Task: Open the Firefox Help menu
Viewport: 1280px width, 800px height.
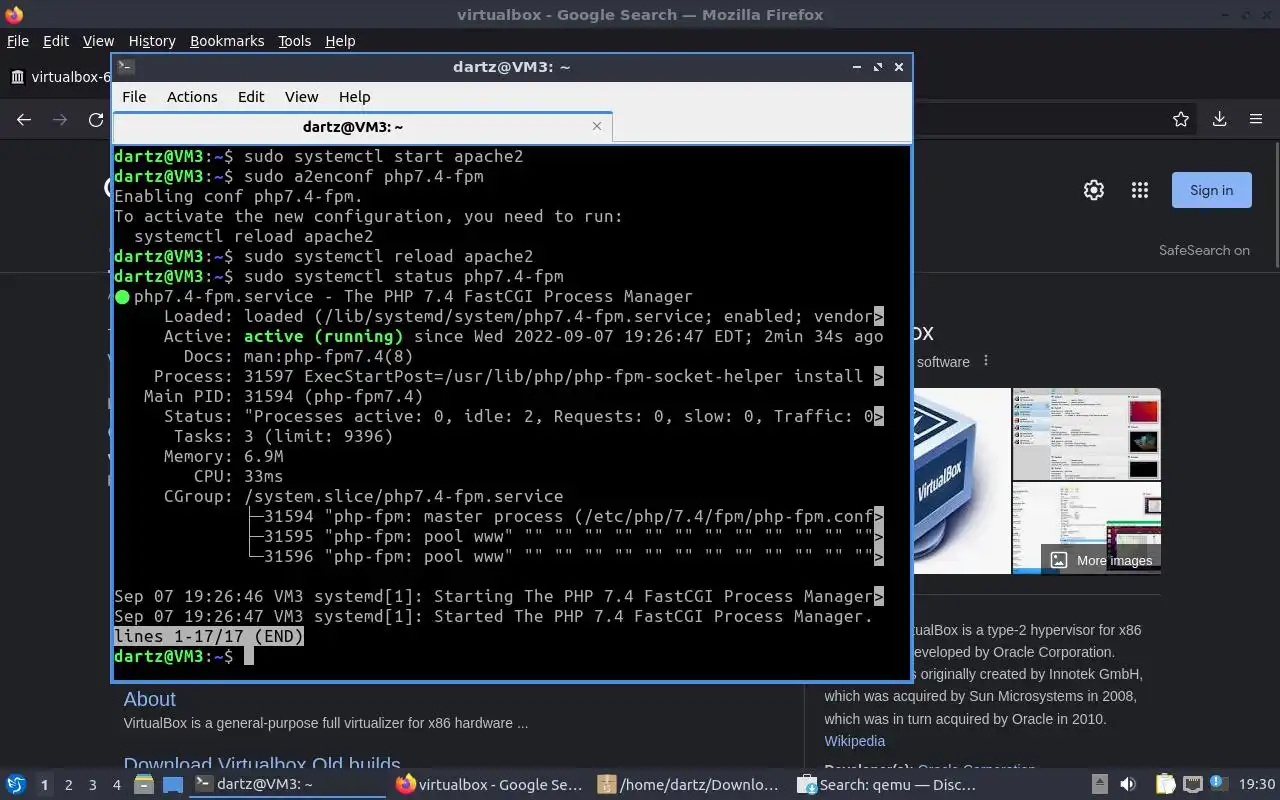Action: (x=340, y=41)
